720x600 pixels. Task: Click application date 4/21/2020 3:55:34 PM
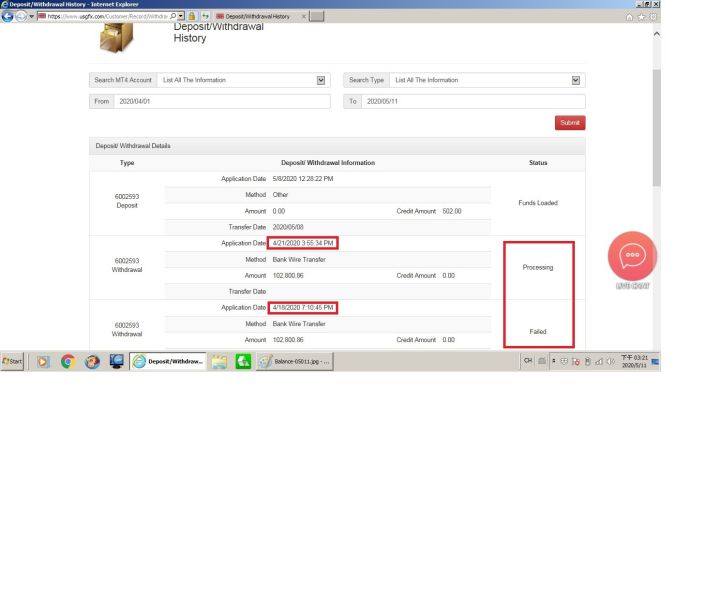point(303,243)
